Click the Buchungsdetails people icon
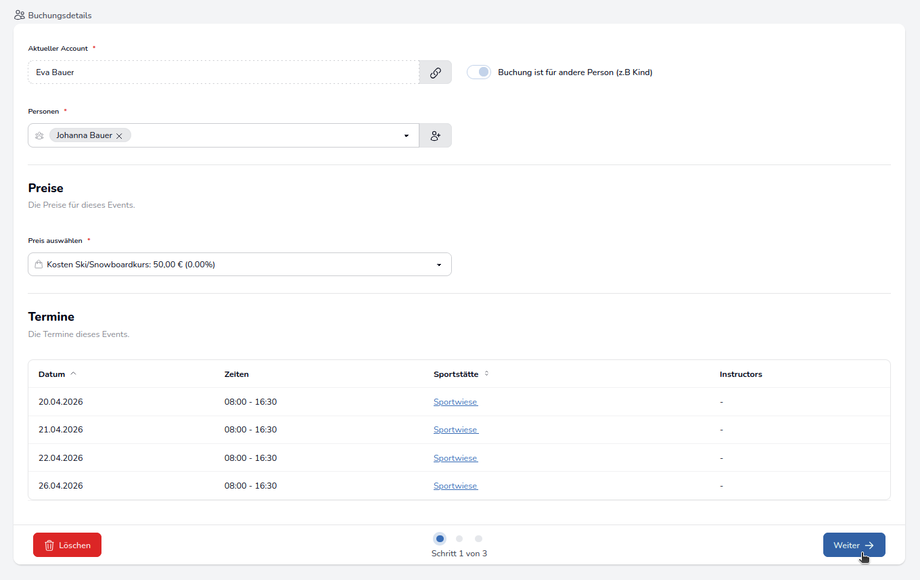 (20, 15)
